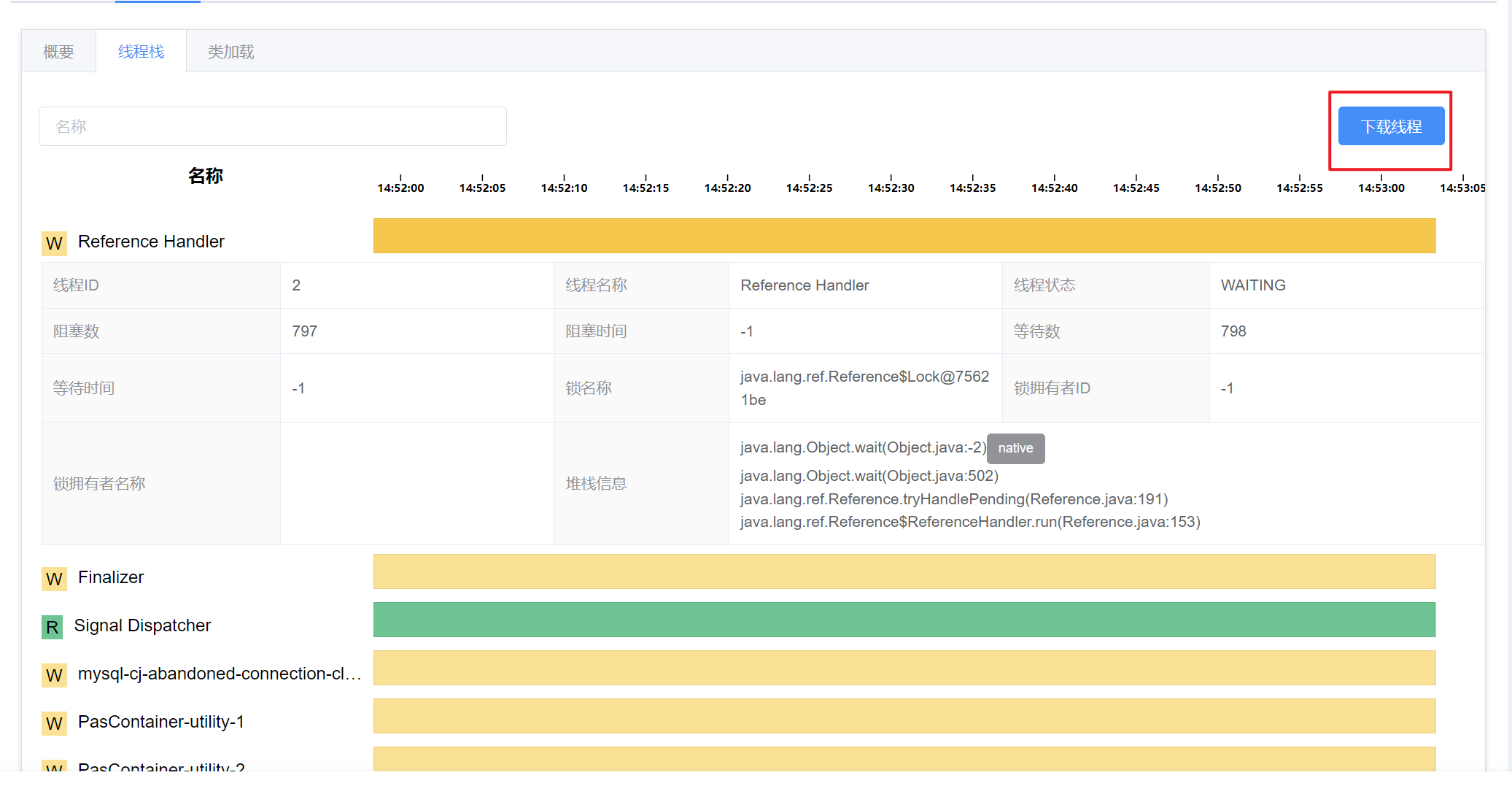
Task: Focus the 名称 search input field
Action: coord(272,126)
